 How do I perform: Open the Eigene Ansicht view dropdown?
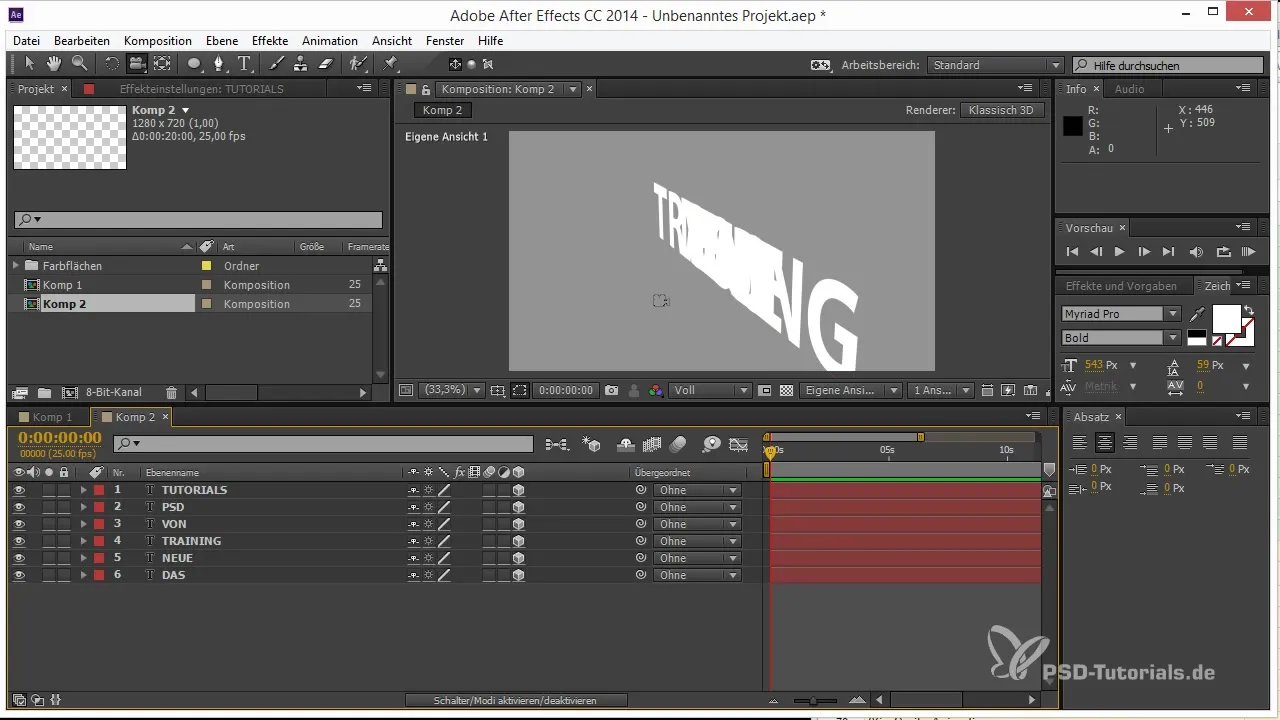[x=851, y=390]
